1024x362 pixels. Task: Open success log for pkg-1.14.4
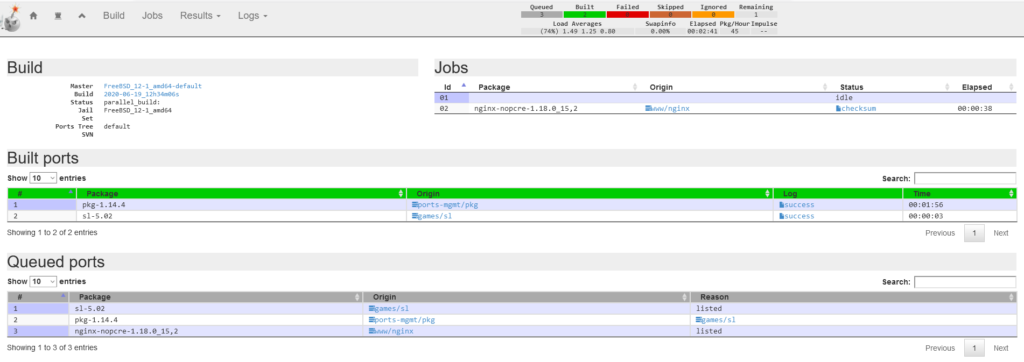pyautogui.click(x=799, y=205)
